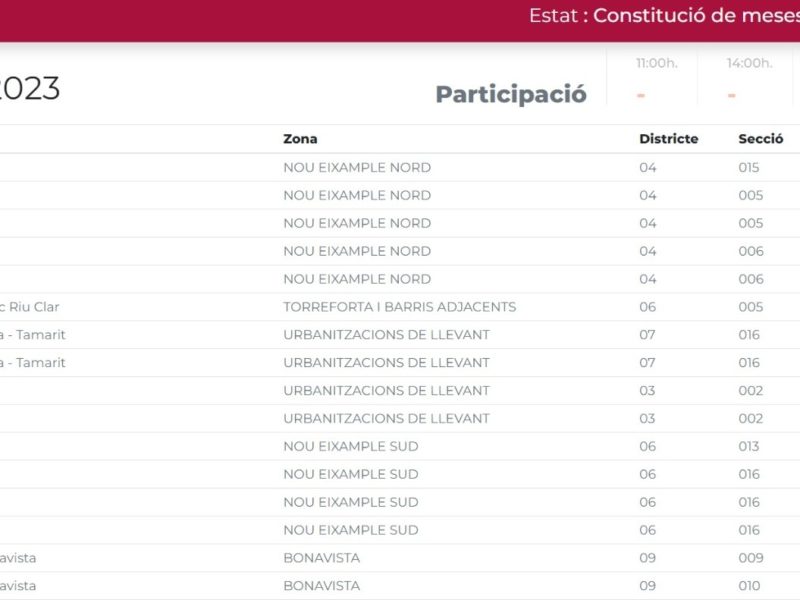Viewport: 800px width, 600px height.
Task: Sort by the Districte column header
Action: point(668,139)
